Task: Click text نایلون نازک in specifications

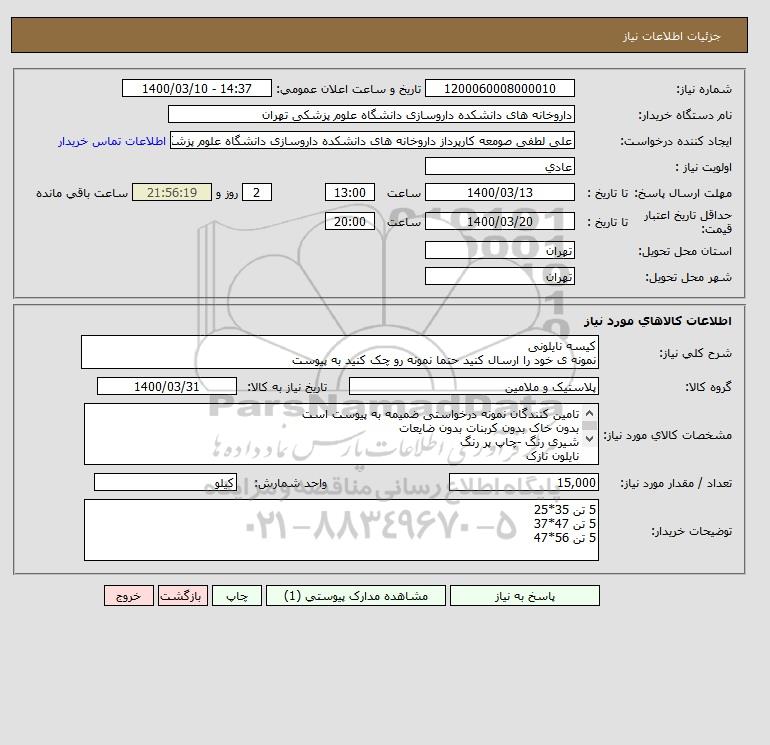Action: pyautogui.click(x=552, y=457)
